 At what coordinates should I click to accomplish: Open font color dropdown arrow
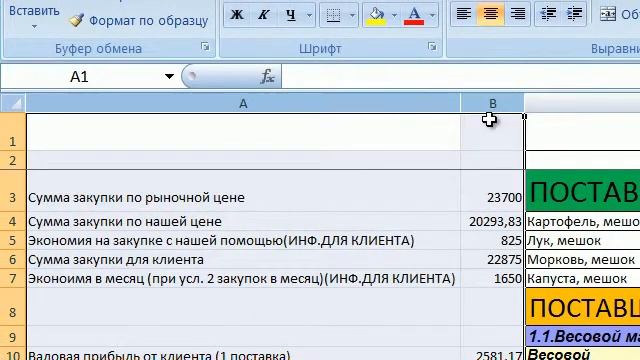click(433, 15)
